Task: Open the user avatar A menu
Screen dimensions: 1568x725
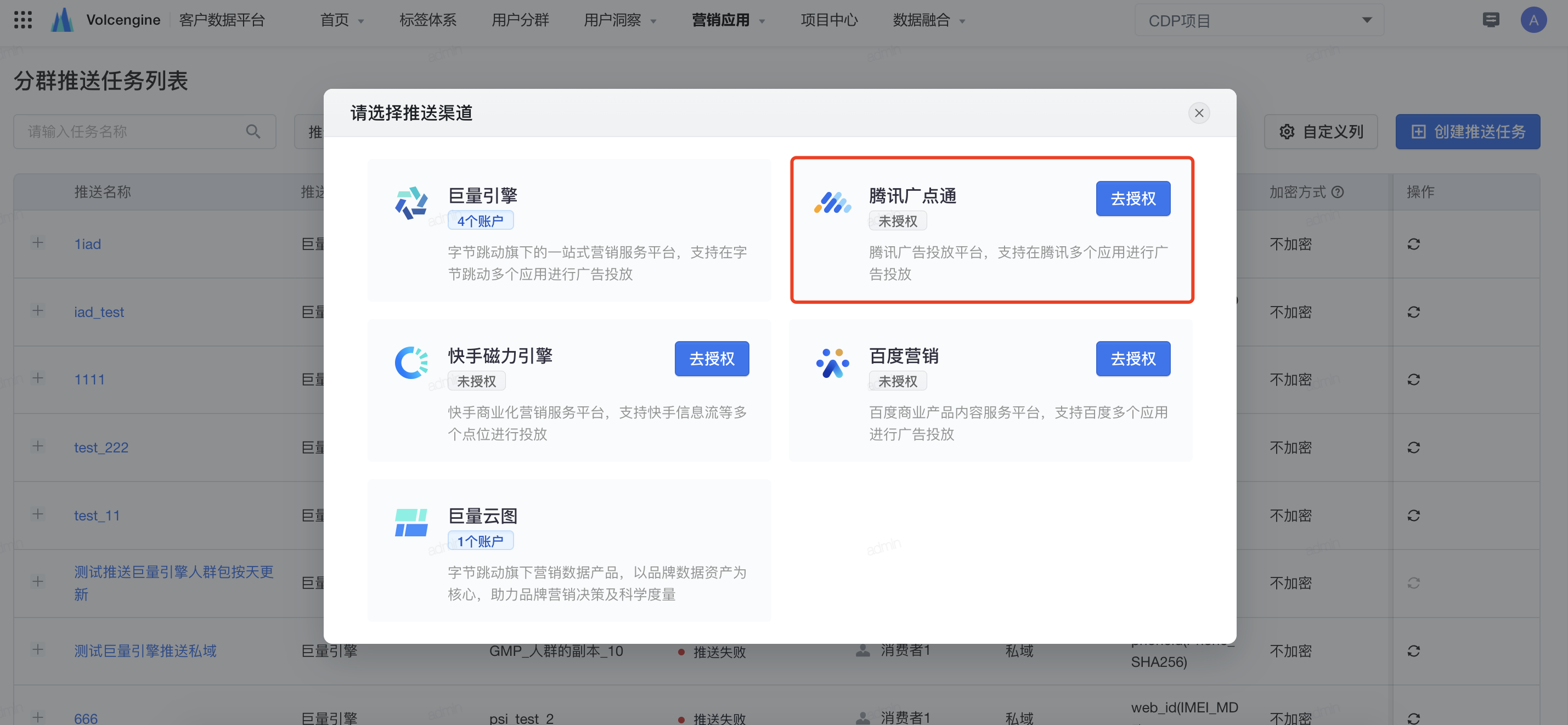Action: 1533,20
